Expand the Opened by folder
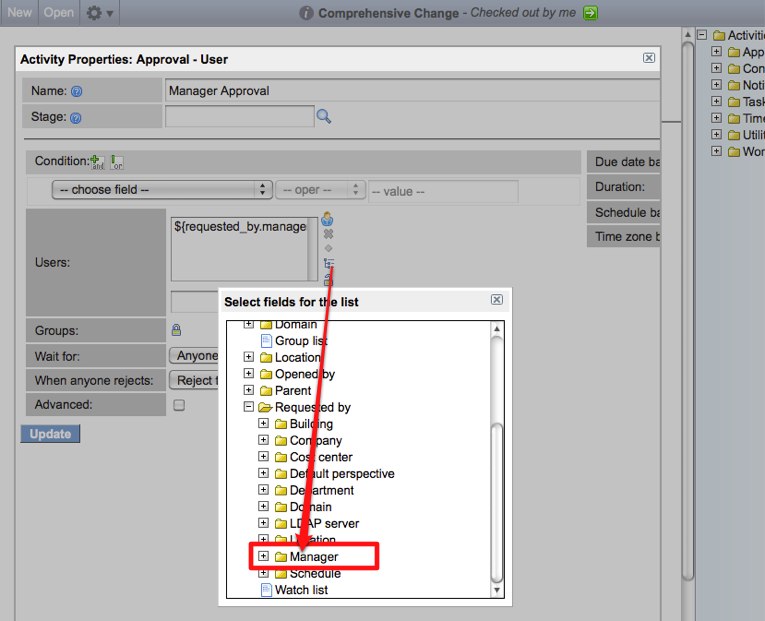 (x=249, y=374)
